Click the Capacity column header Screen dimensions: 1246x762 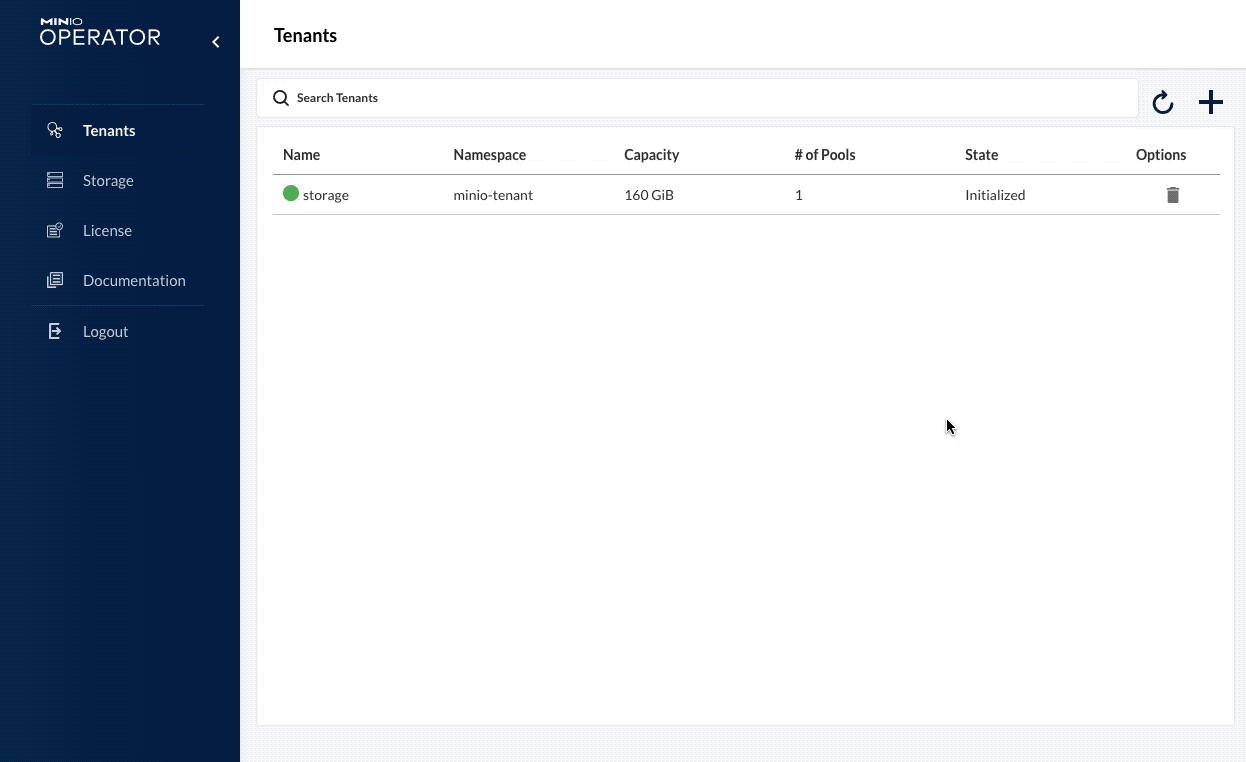[x=652, y=154]
